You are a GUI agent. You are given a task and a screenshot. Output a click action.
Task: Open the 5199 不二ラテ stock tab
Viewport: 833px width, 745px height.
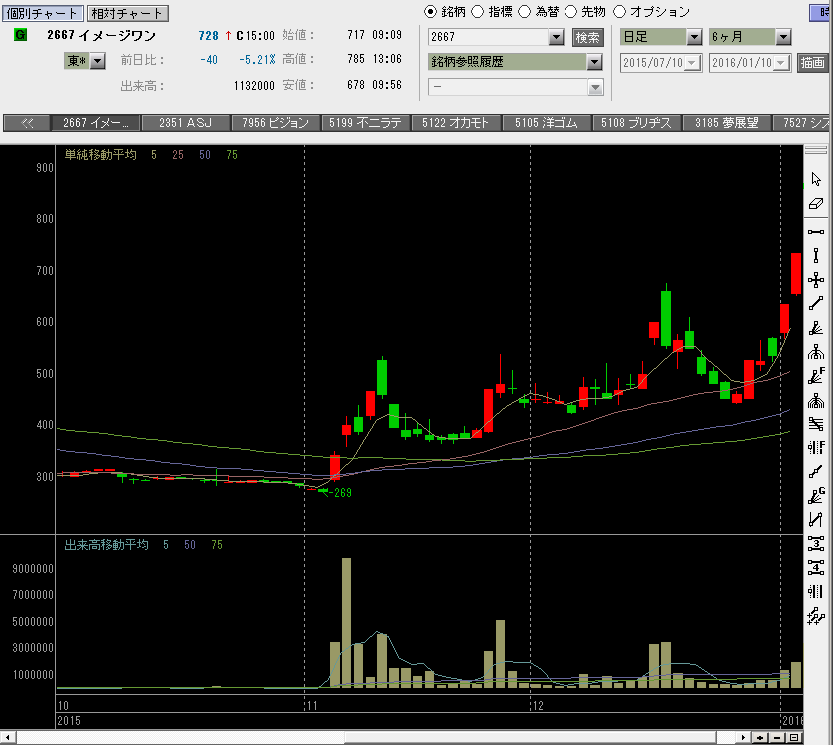pyautogui.click(x=366, y=123)
